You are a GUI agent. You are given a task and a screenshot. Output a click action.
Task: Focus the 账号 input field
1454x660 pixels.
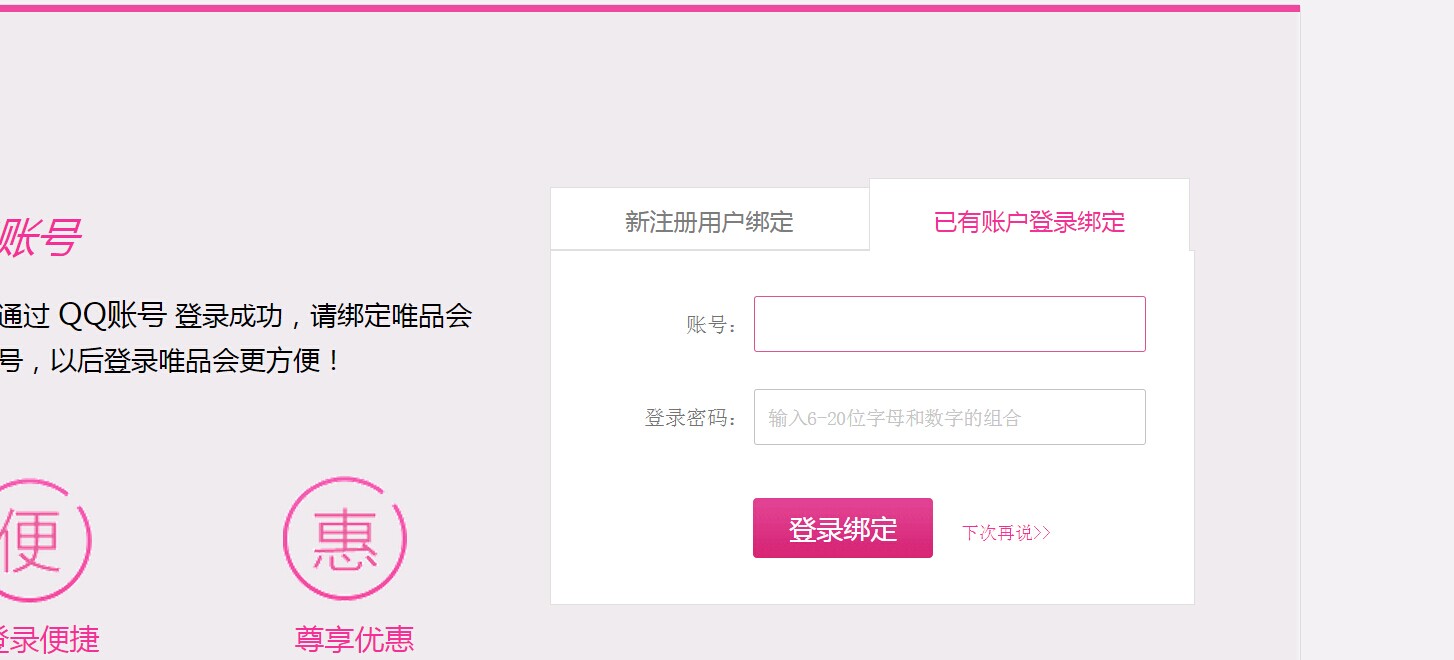pos(949,324)
